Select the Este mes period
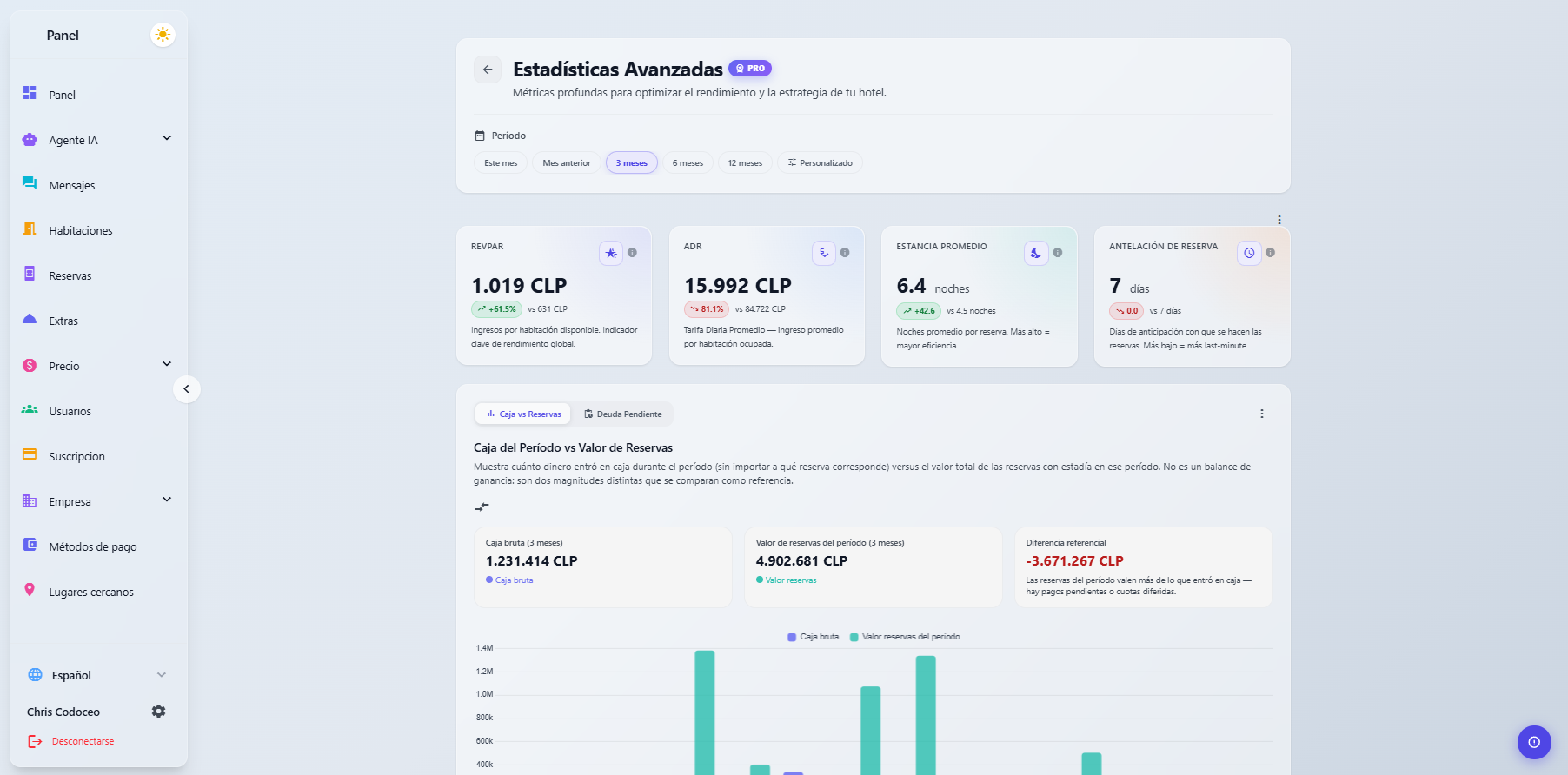1568x775 pixels. (x=501, y=163)
